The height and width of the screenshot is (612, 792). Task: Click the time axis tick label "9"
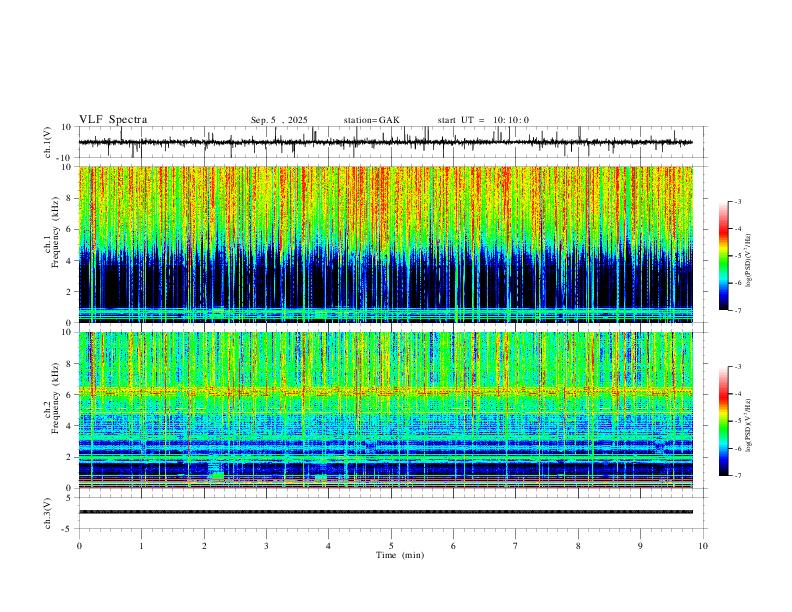point(640,546)
